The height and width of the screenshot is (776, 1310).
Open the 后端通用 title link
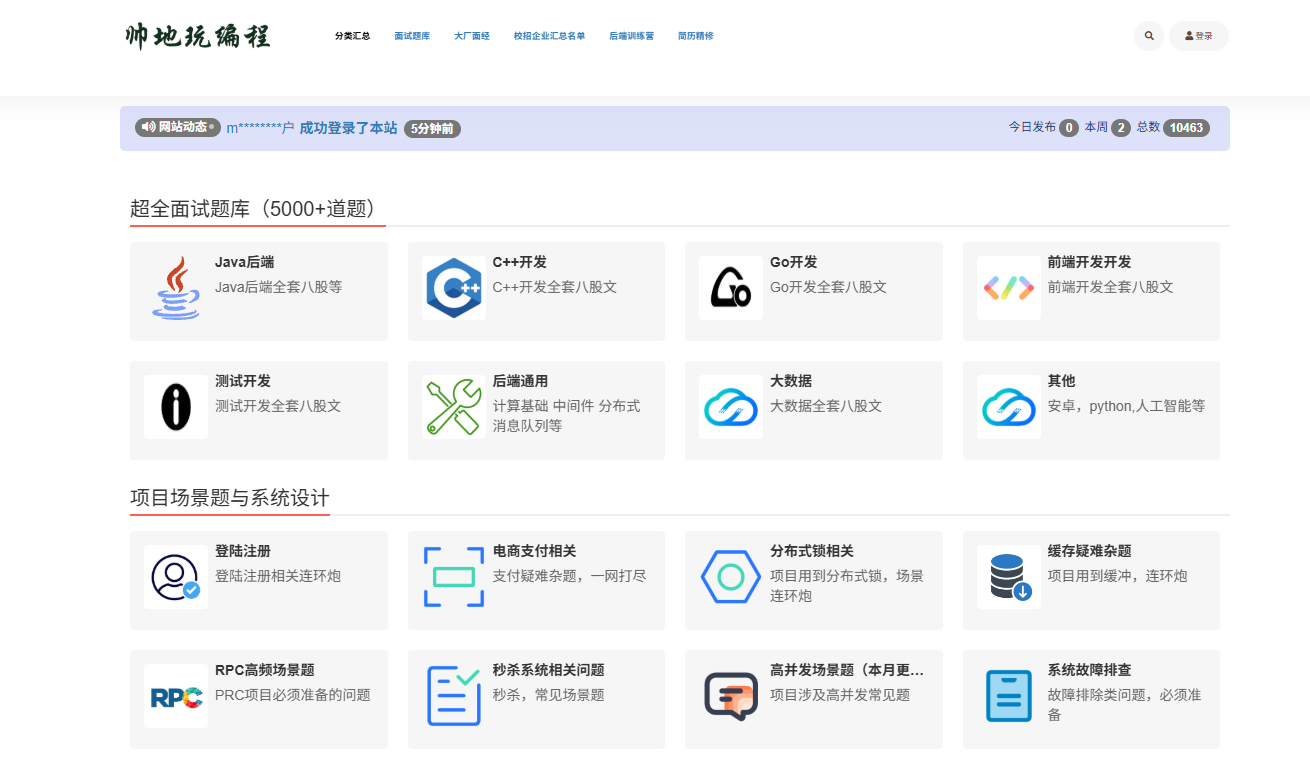click(x=520, y=381)
